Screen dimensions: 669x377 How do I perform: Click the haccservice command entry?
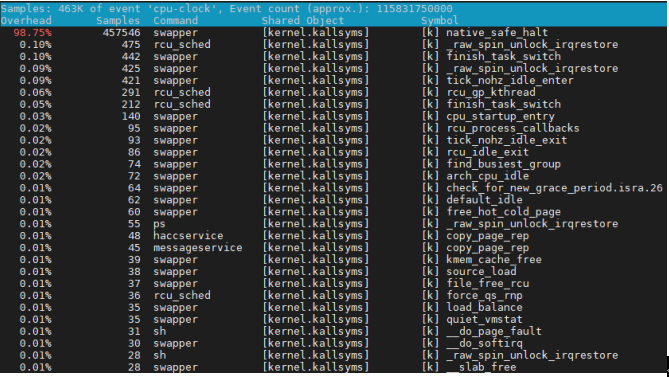pyautogui.click(x=188, y=236)
